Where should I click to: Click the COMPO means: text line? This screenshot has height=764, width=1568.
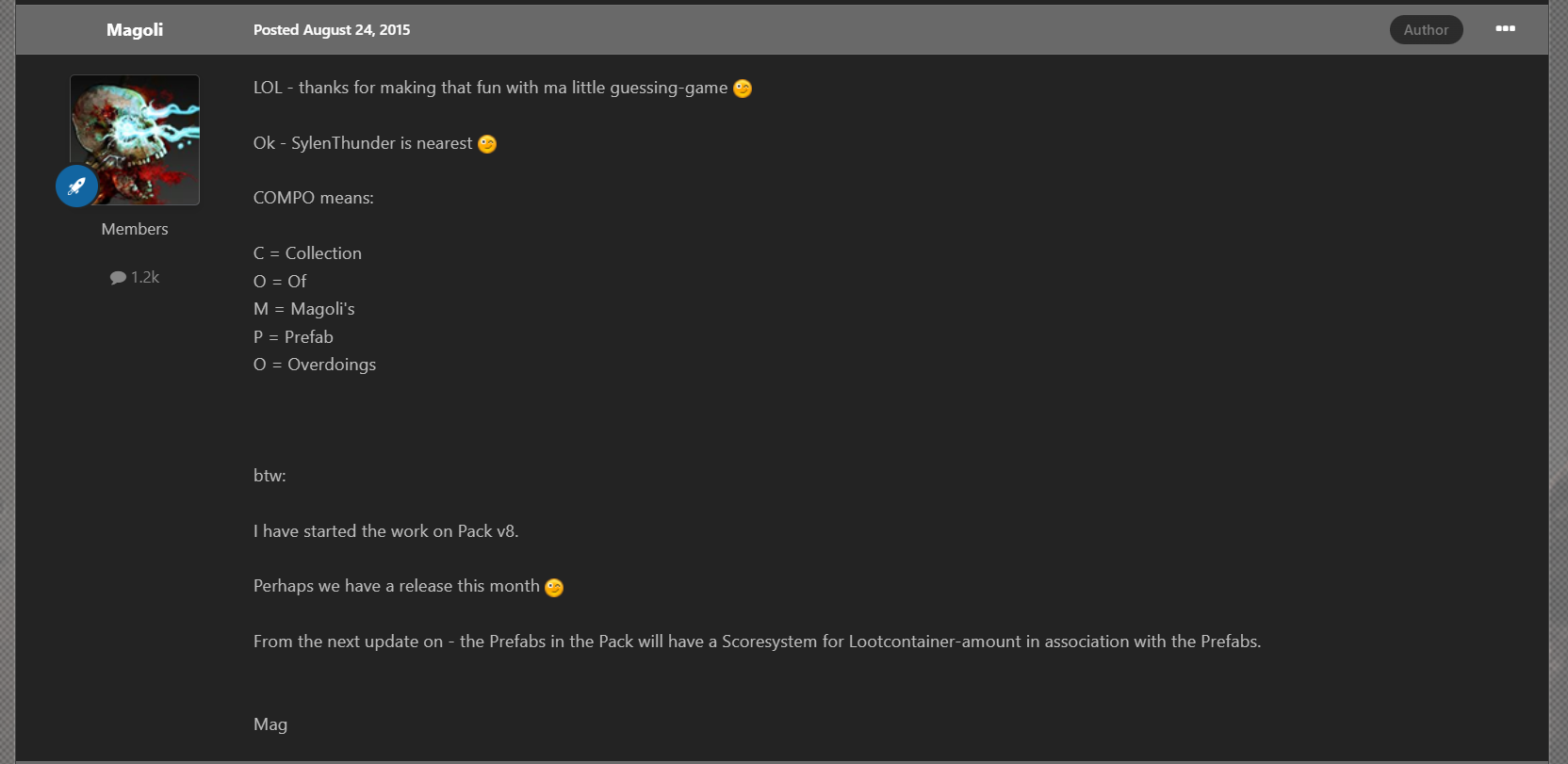point(314,198)
